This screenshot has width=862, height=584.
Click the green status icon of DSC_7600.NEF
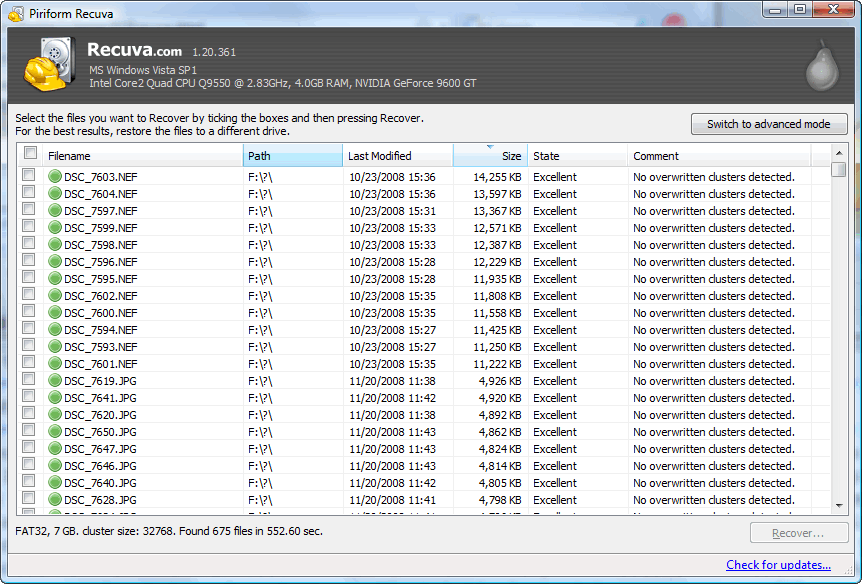tap(54, 313)
